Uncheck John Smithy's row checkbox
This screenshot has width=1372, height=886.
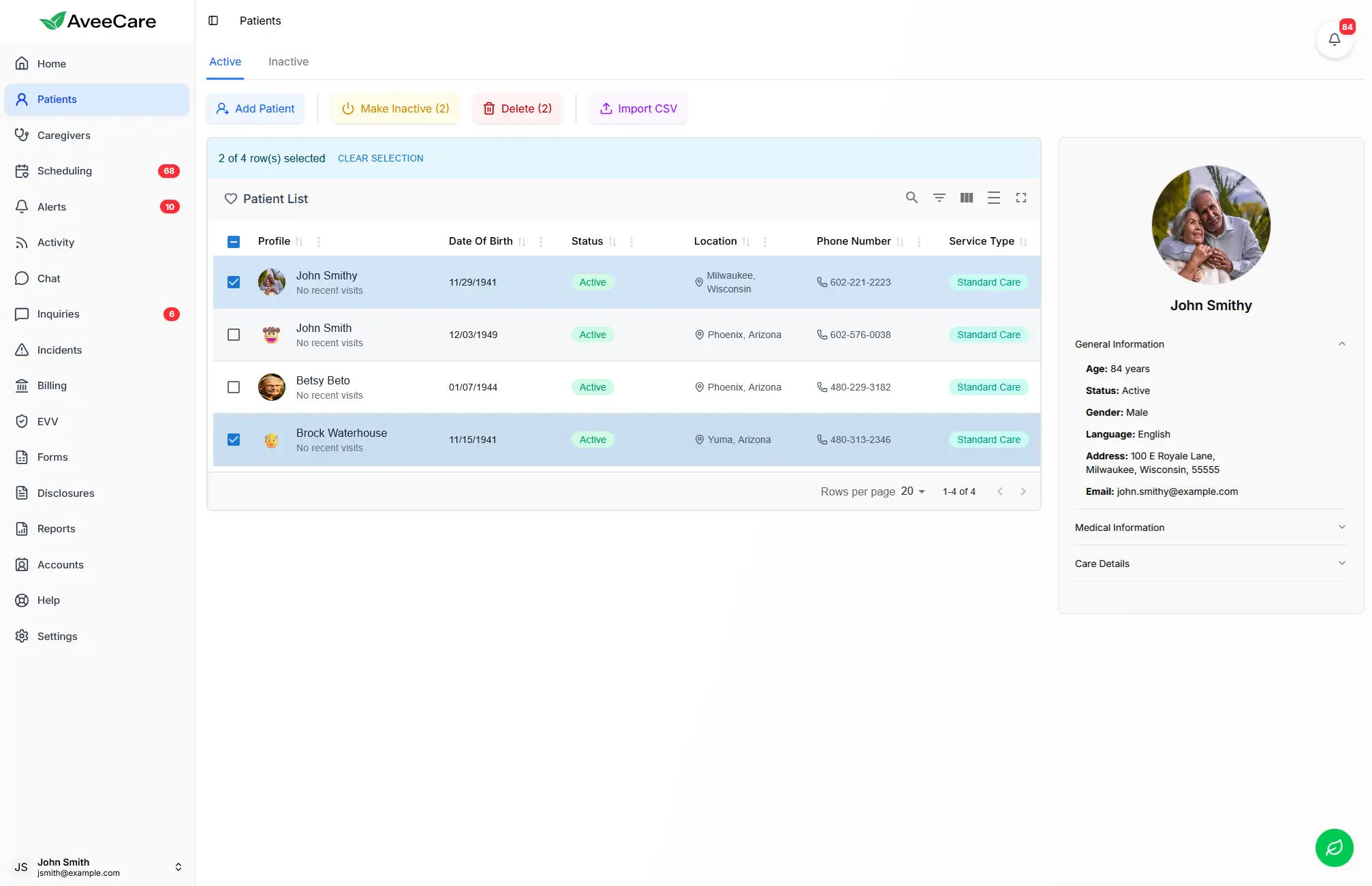[x=234, y=281]
